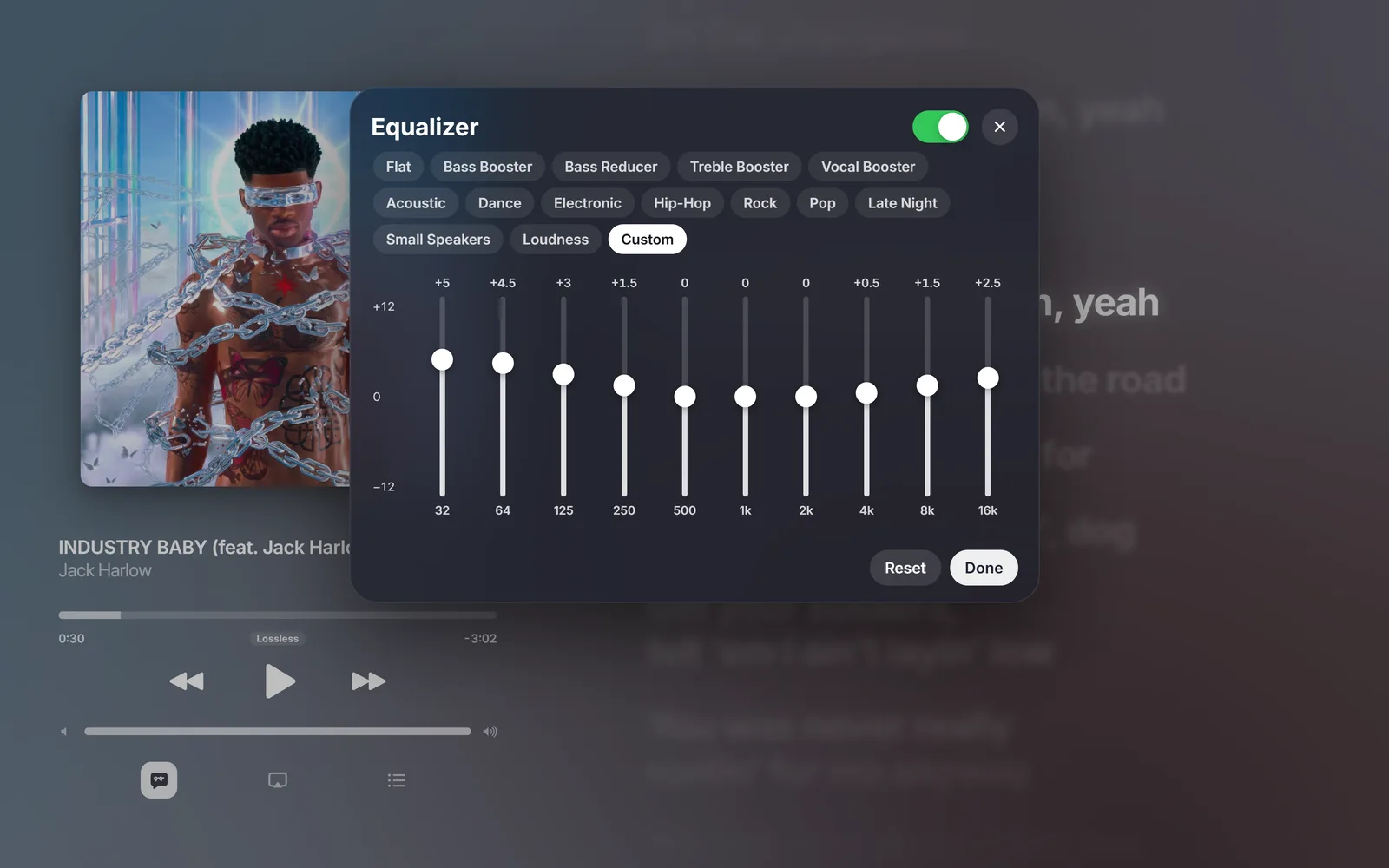Select the Flat preset
This screenshot has width=1389, height=868.
[x=398, y=167]
